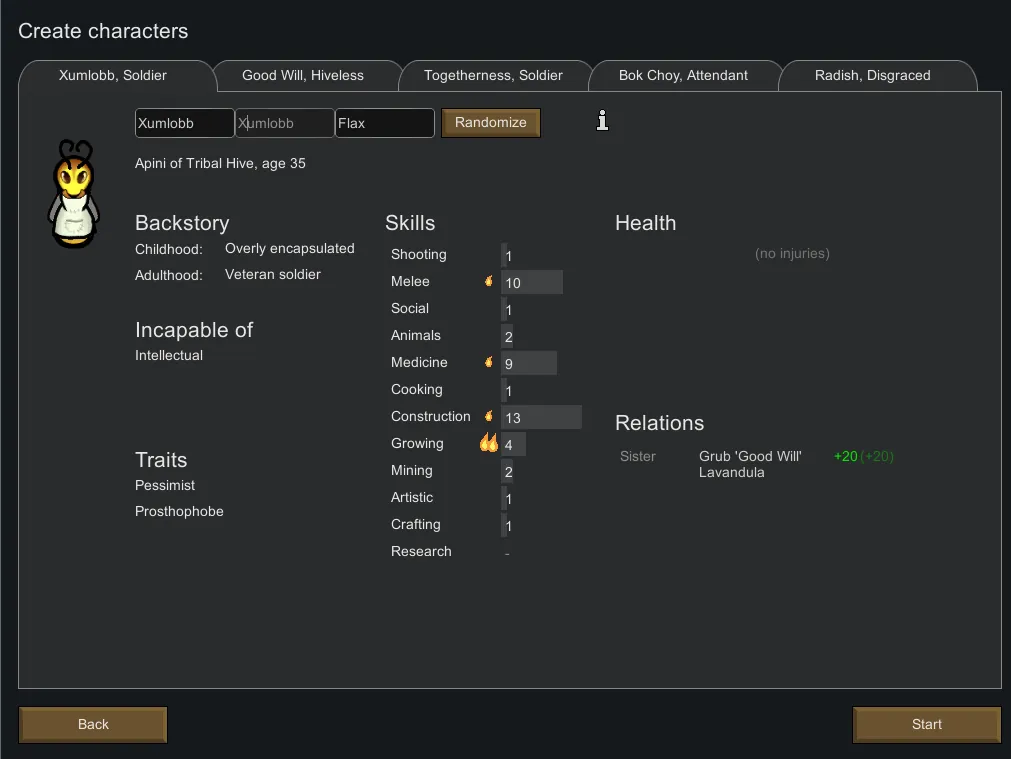
Task: Click the Pessimist trait
Action: tap(165, 486)
